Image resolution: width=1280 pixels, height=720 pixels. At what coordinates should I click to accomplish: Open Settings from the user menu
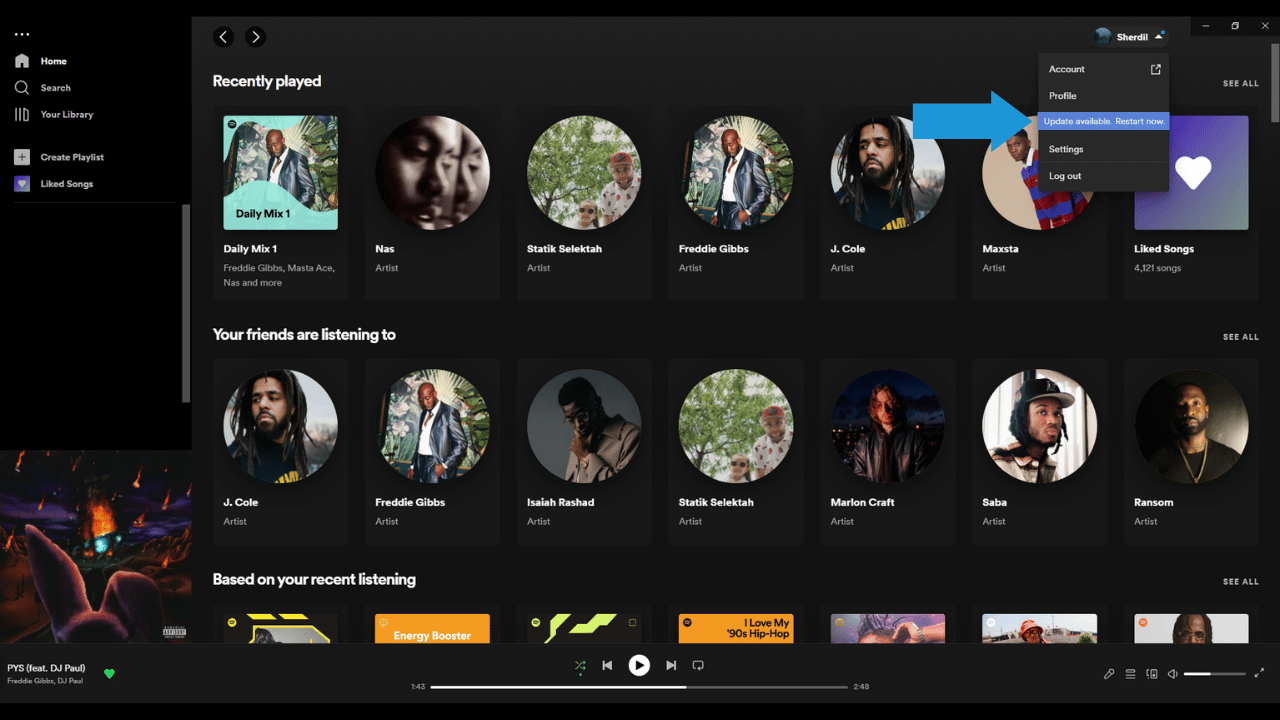1104,149
